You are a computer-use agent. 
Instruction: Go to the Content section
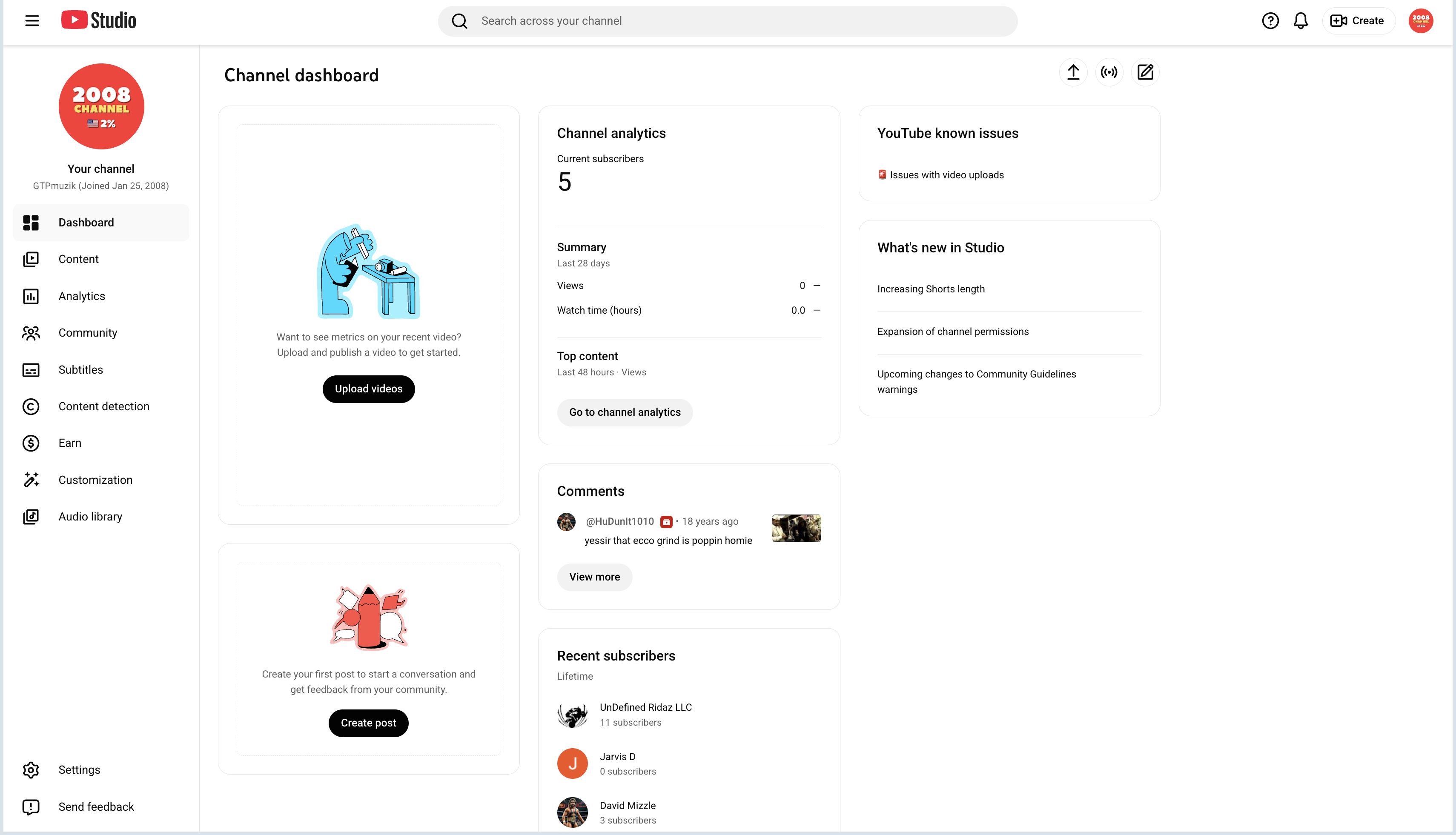pos(101,259)
